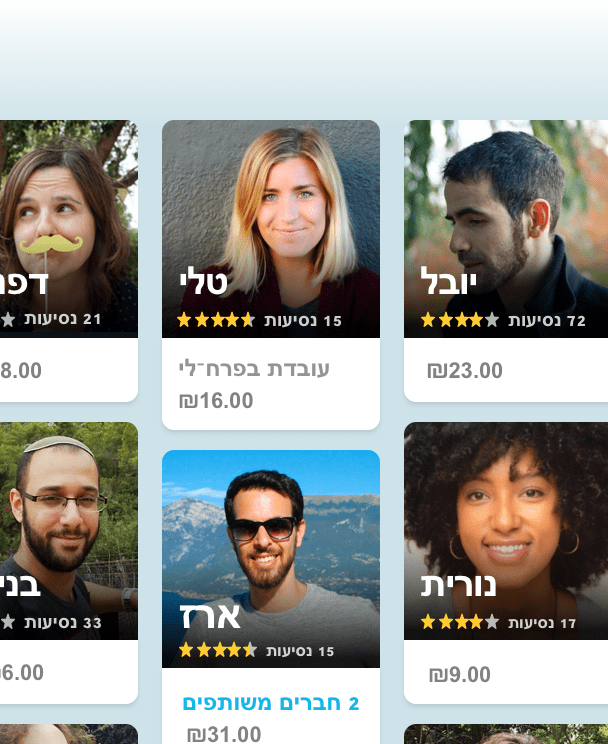608x744 pixels.
Task: Select the ₪31.00 price on ארז's card
Action: click(x=224, y=735)
